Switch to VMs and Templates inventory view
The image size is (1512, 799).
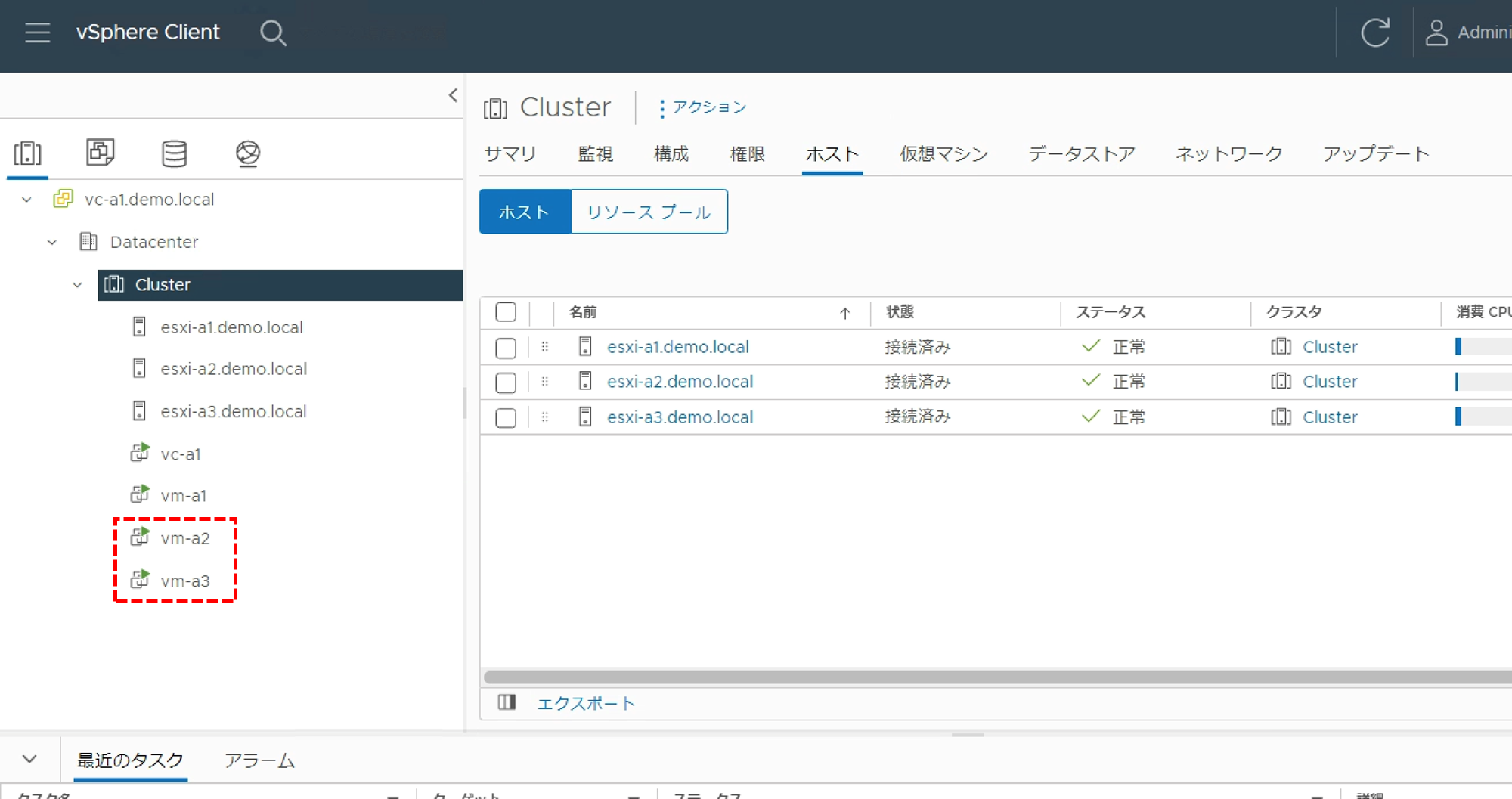pyautogui.click(x=101, y=153)
